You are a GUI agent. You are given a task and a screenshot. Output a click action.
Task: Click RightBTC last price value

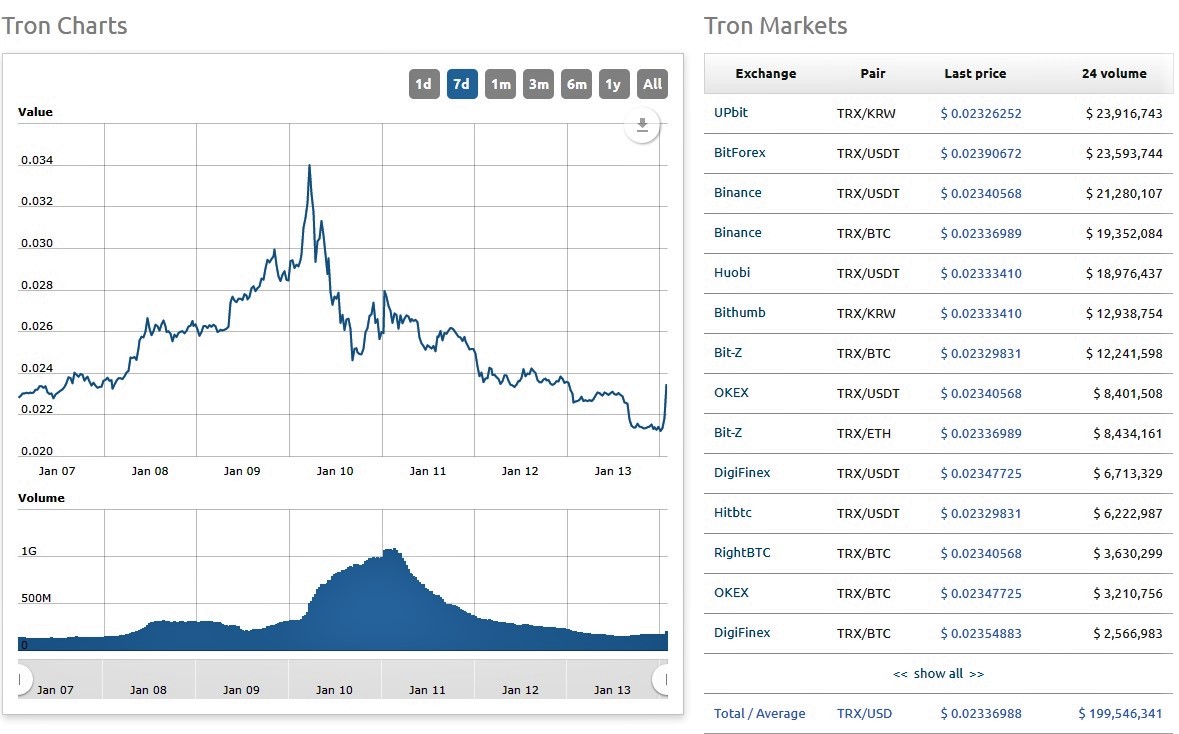tap(980, 553)
